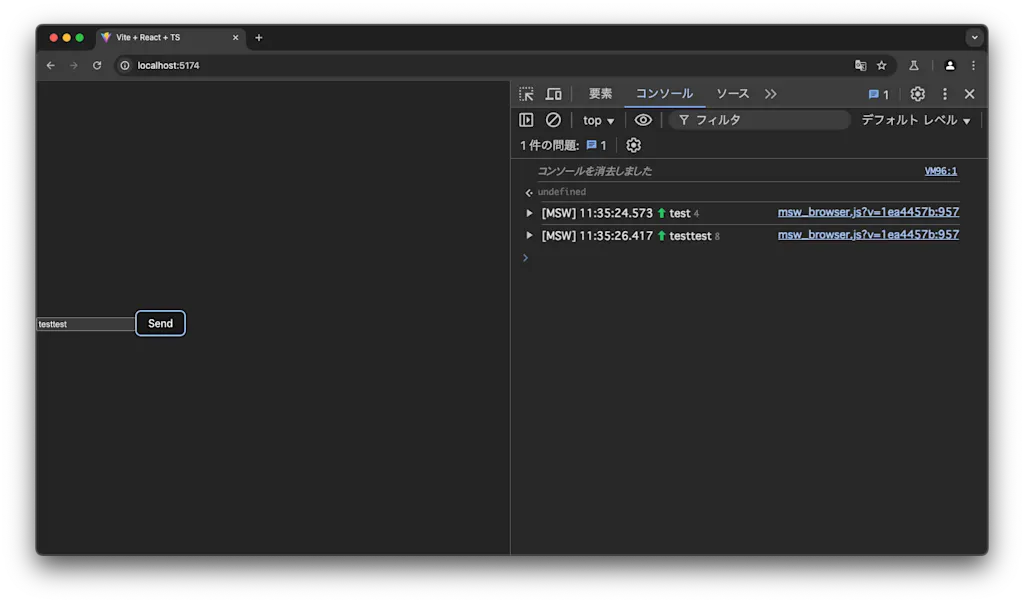Expand the MSW 11:35:24.573 test log entry
The image size is (1024, 603).
pyautogui.click(x=529, y=213)
